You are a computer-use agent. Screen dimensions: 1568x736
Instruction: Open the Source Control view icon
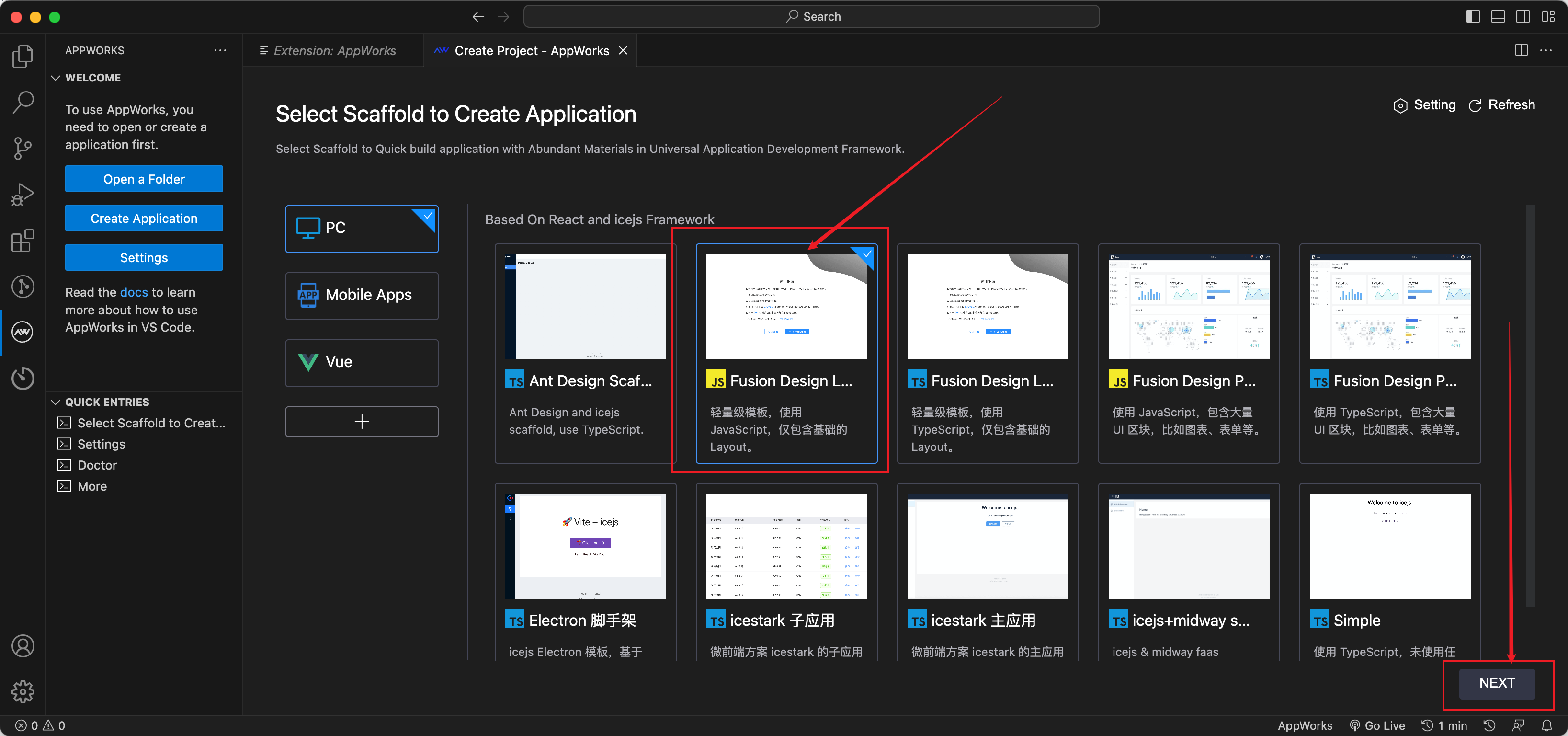point(23,148)
